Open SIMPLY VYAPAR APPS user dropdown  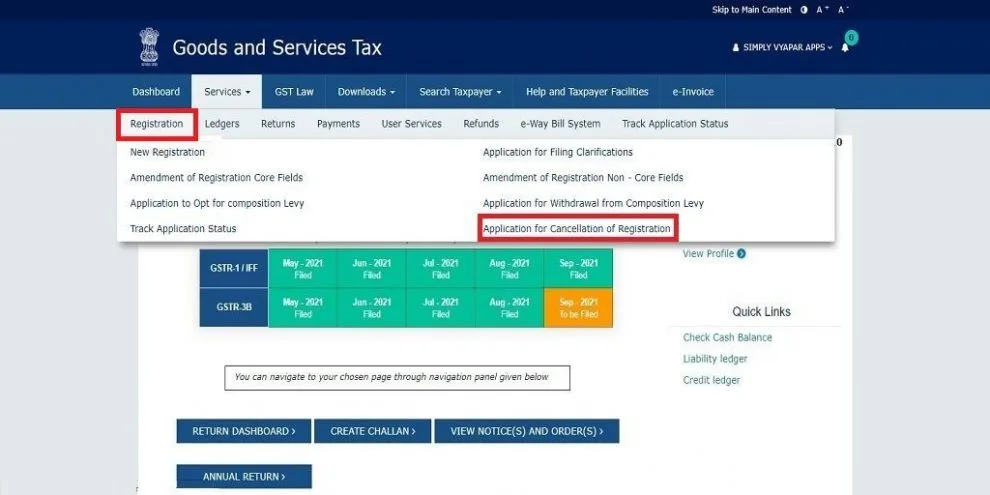pyautogui.click(x=782, y=47)
